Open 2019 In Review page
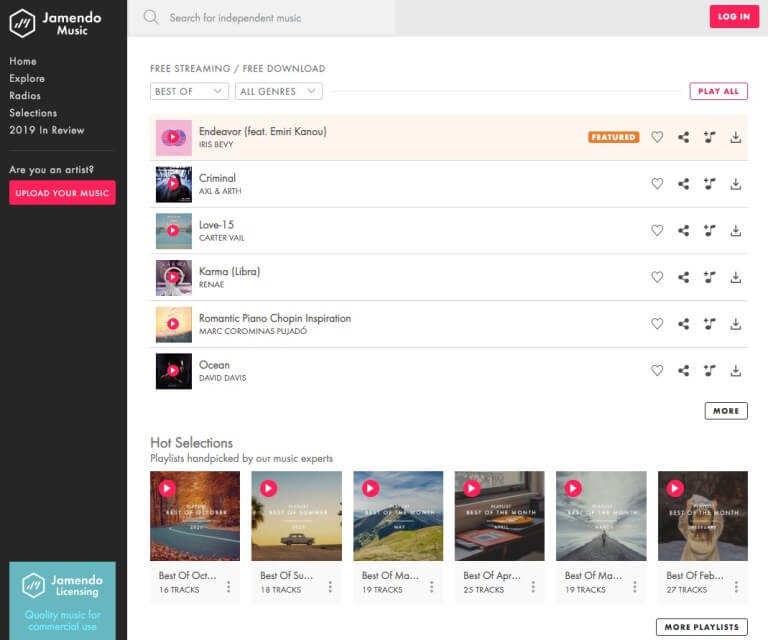The height and width of the screenshot is (640, 768). [x=47, y=130]
